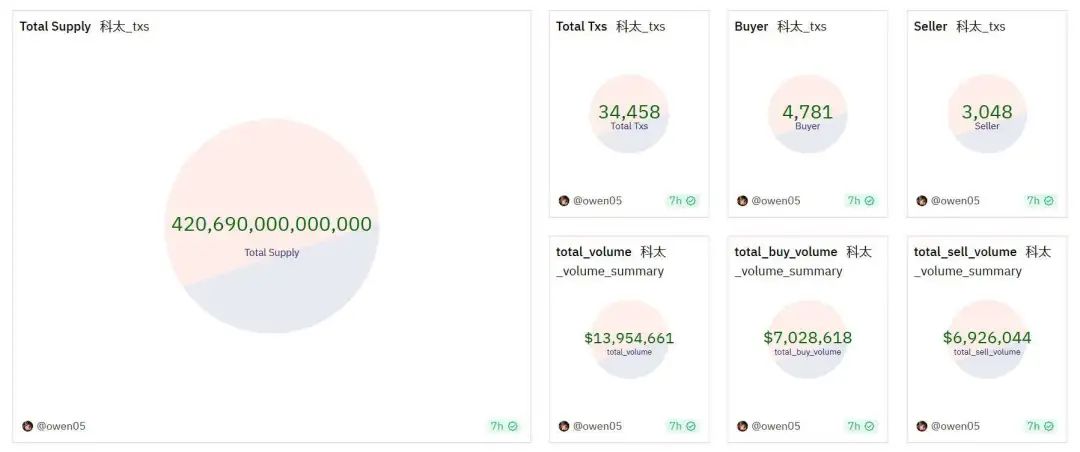Open the Total Supply card title

tap(55, 27)
